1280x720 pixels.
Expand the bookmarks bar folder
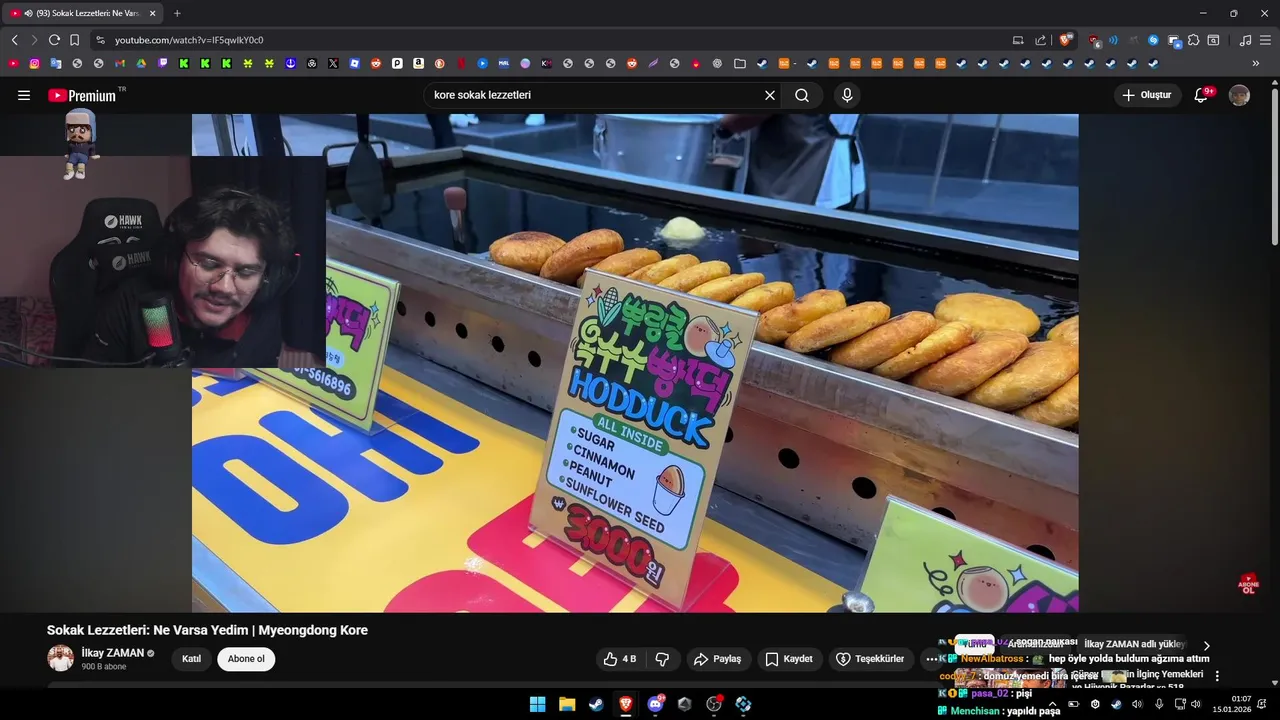point(740,63)
